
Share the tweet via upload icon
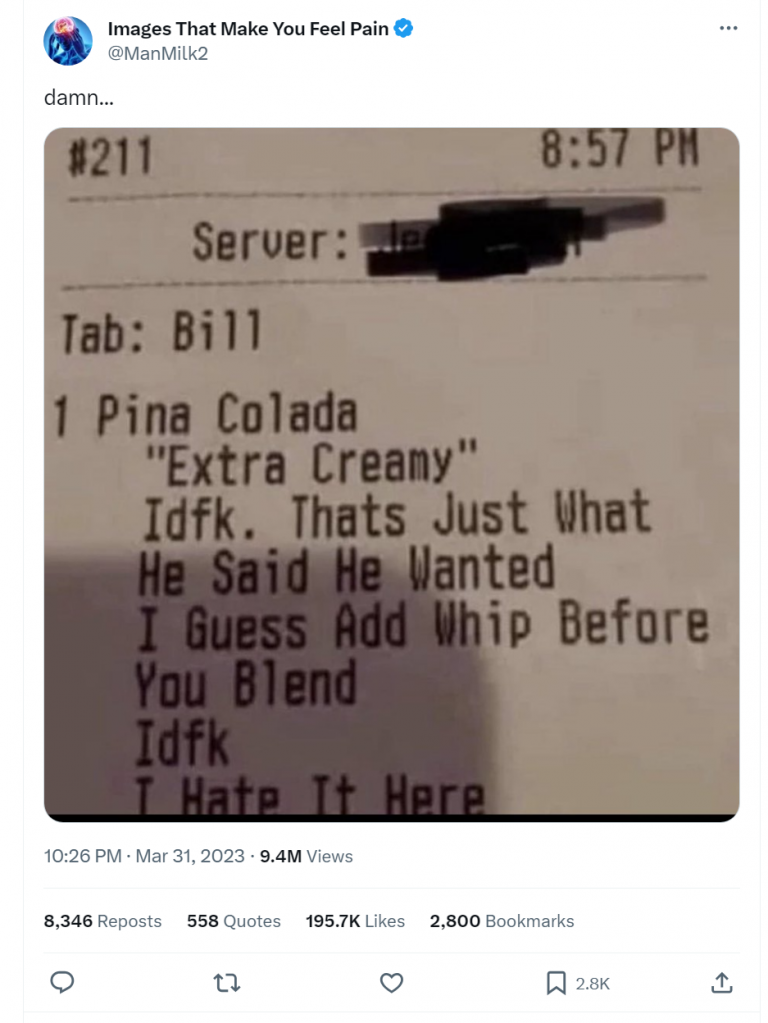[x=723, y=984]
